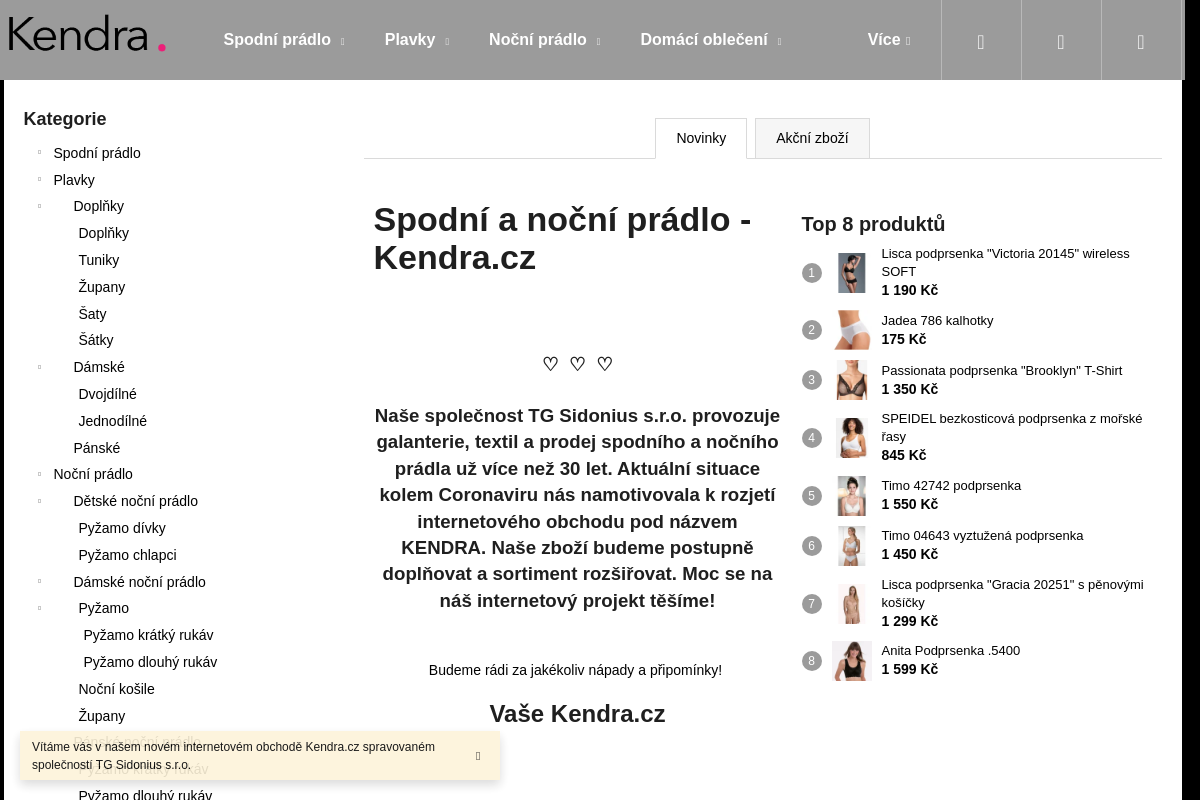Open the Lisca podprsenka Victoria 20145 product link
Screen dimensions: 1200x800
tap(1005, 262)
